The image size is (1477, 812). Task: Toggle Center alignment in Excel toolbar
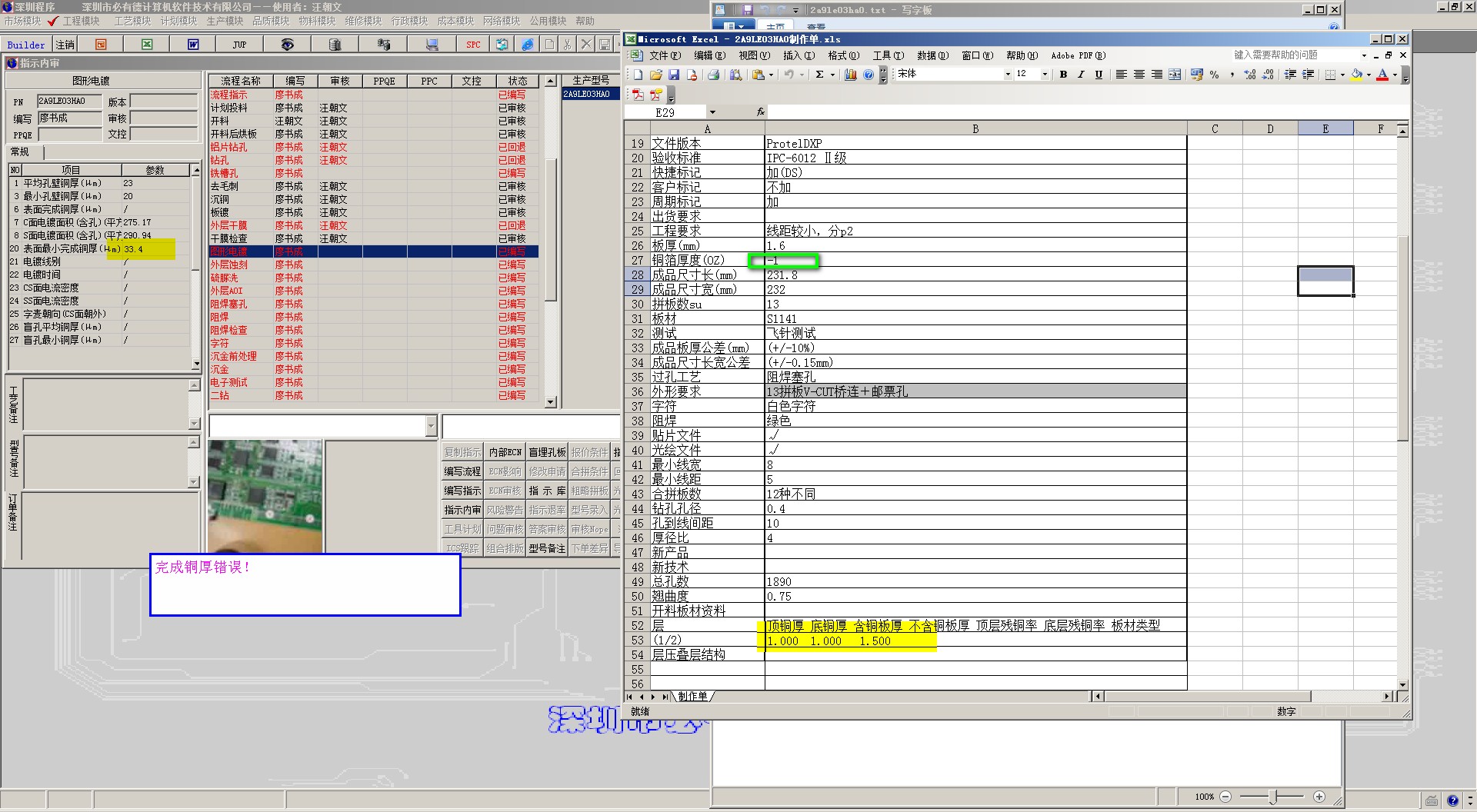[x=1139, y=75]
